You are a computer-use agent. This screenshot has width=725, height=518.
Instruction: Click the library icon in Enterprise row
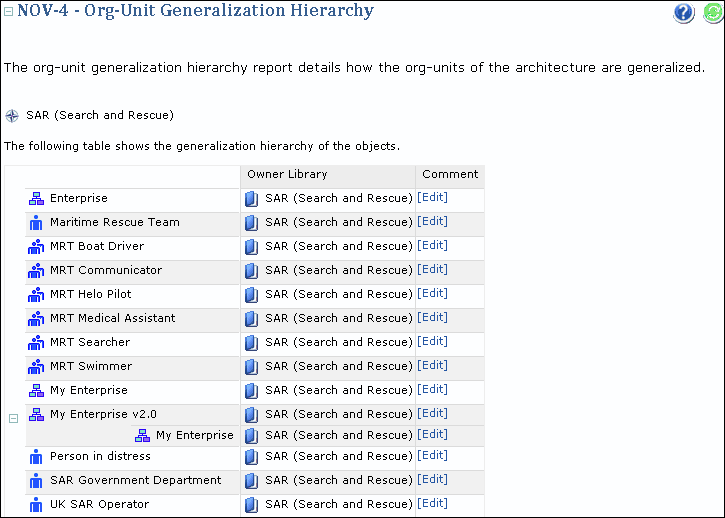click(x=252, y=199)
